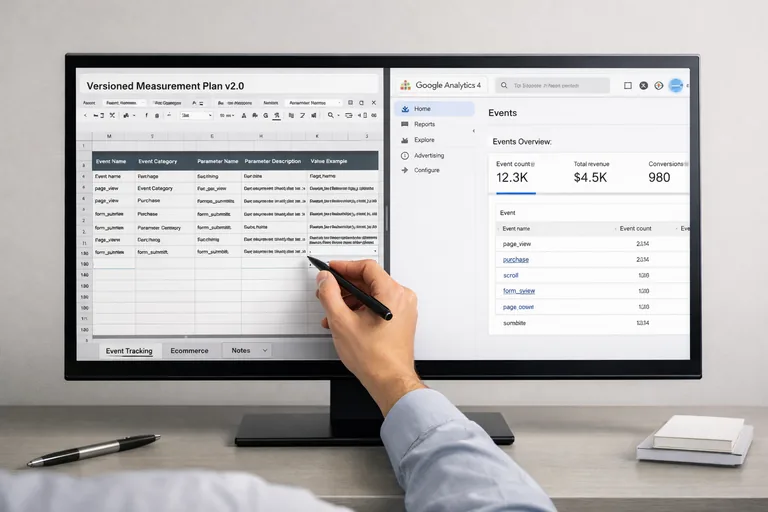
Task: Open the Reports section icon
Action: [x=404, y=124]
